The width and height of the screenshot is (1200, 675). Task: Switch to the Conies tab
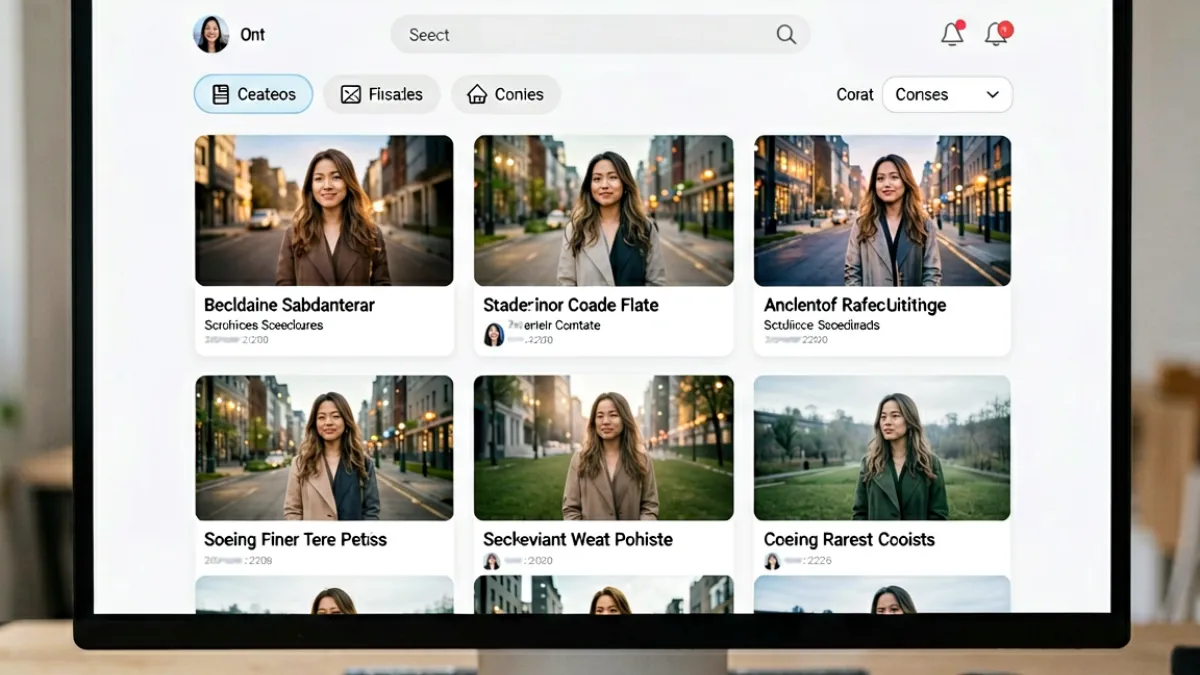pyautogui.click(x=505, y=94)
